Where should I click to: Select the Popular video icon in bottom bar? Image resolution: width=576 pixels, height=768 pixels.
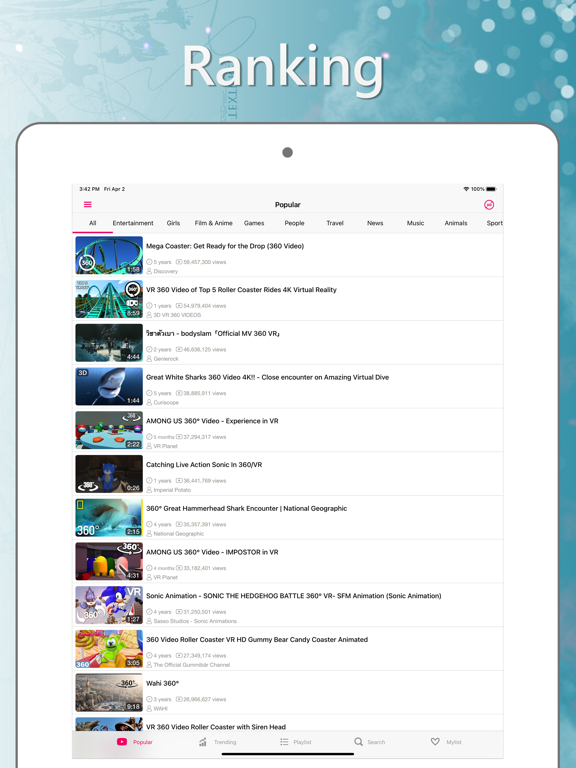(x=122, y=742)
